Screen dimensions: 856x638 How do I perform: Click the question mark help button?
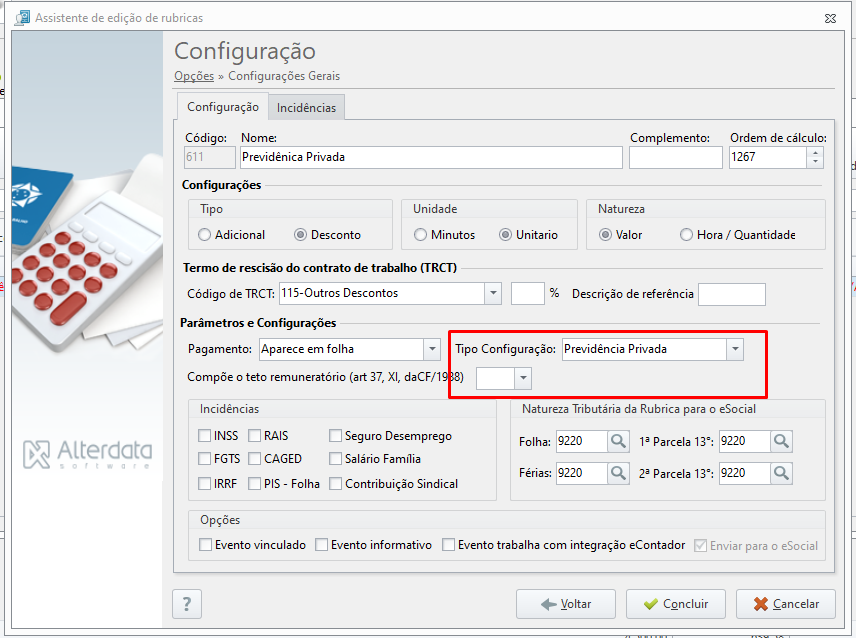tap(187, 604)
